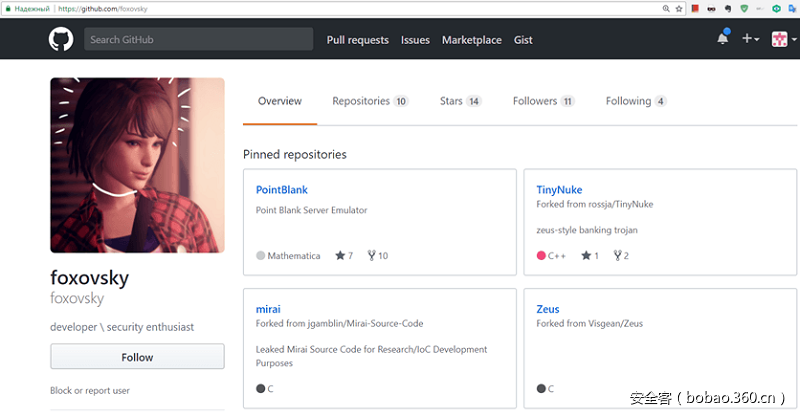
Task: Open the Followers tab
Action: 543,101
